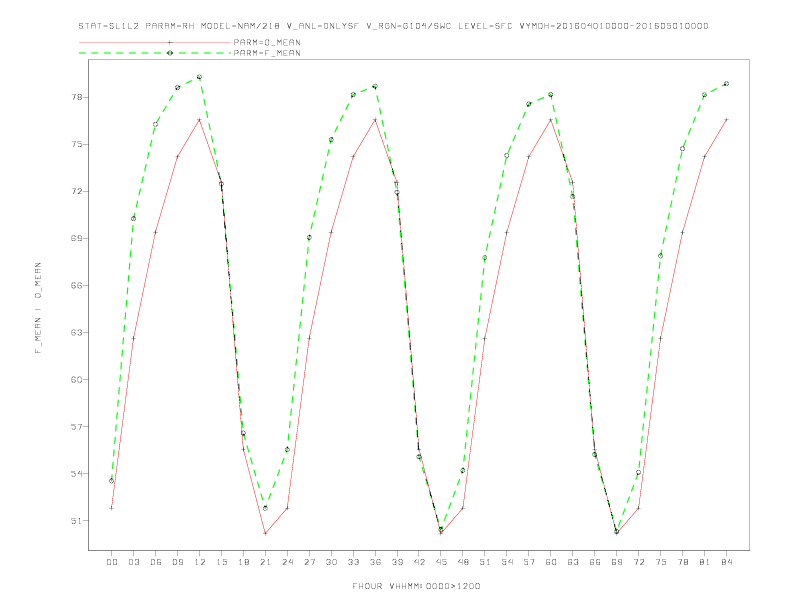This screenshot has width=792, height=612.
Task: Click y-axis tick label 78
Action: 76,97
